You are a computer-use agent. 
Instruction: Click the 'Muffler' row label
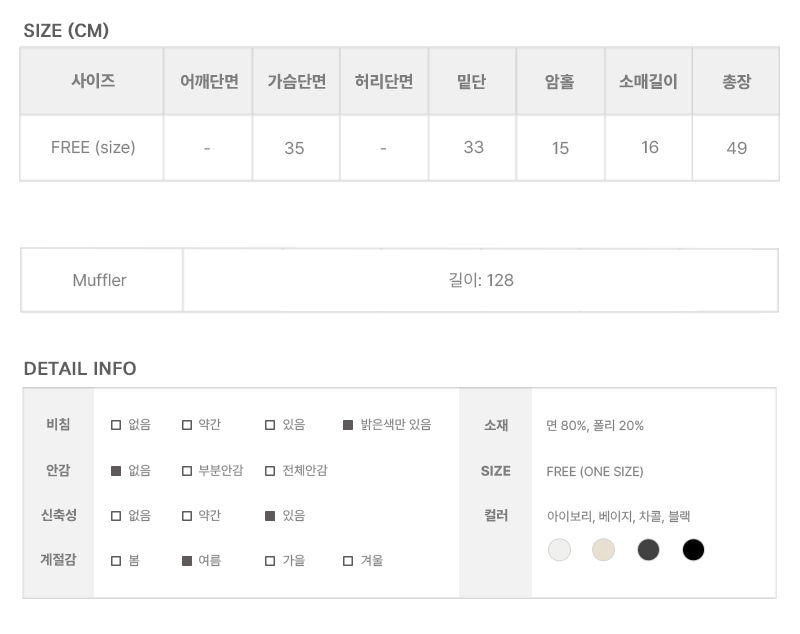tap(100, 280)
